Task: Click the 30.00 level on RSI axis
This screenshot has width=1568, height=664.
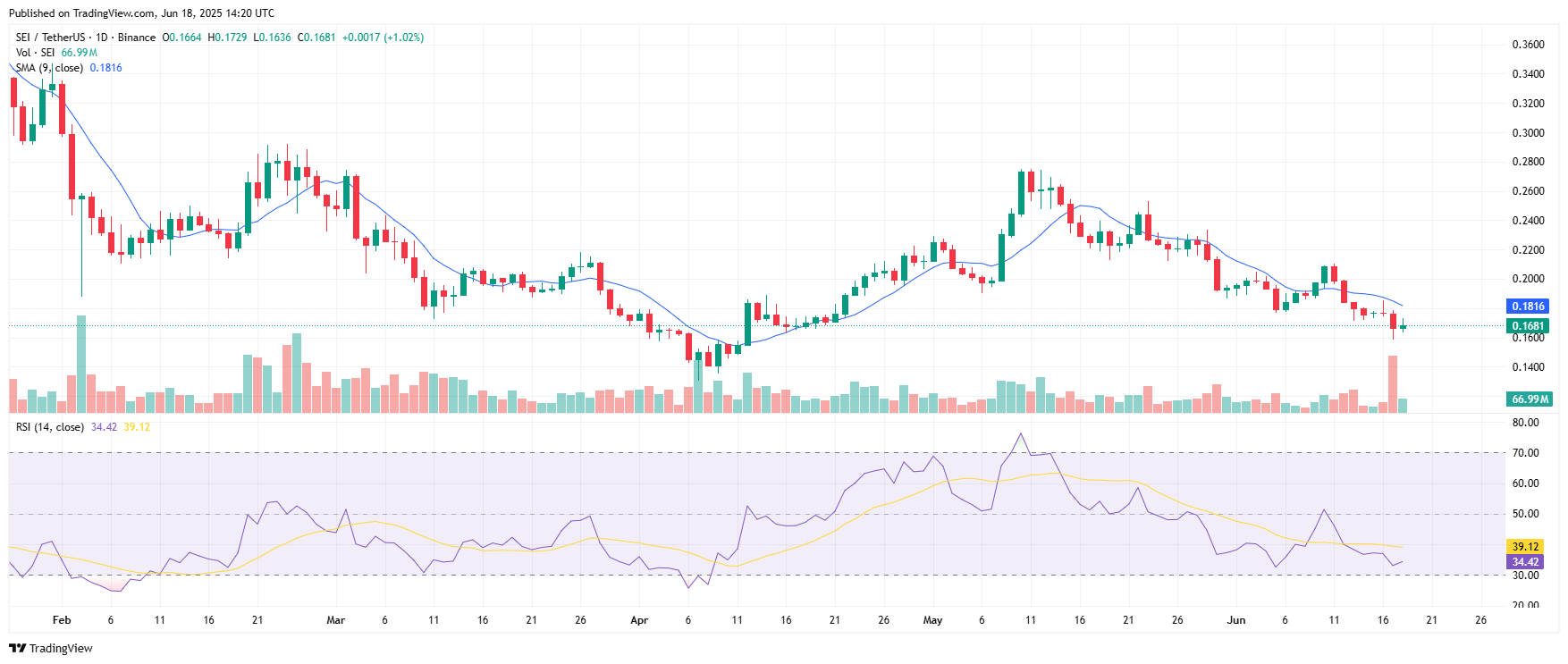Action: tap(1525, 576)
